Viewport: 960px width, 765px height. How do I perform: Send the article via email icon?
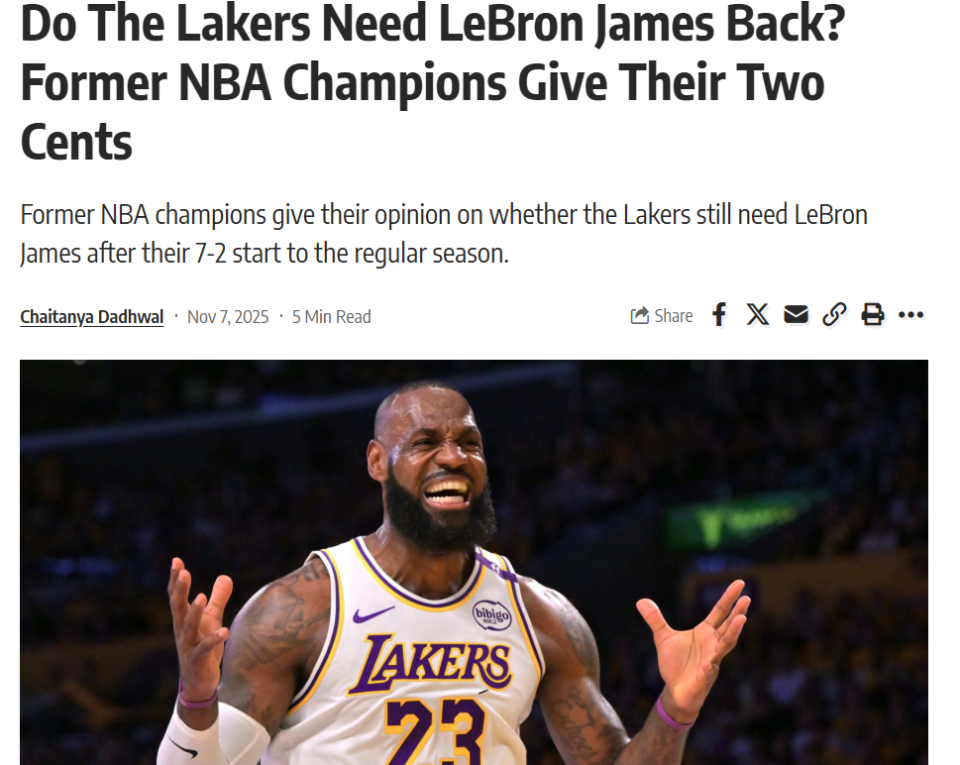click(x=796, y=315)
